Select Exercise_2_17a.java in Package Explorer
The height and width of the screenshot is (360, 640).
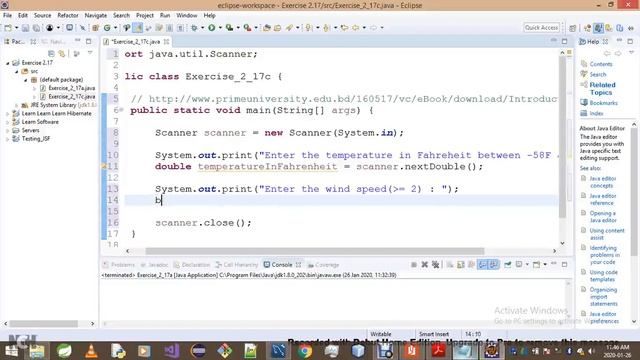coord(71,88)
